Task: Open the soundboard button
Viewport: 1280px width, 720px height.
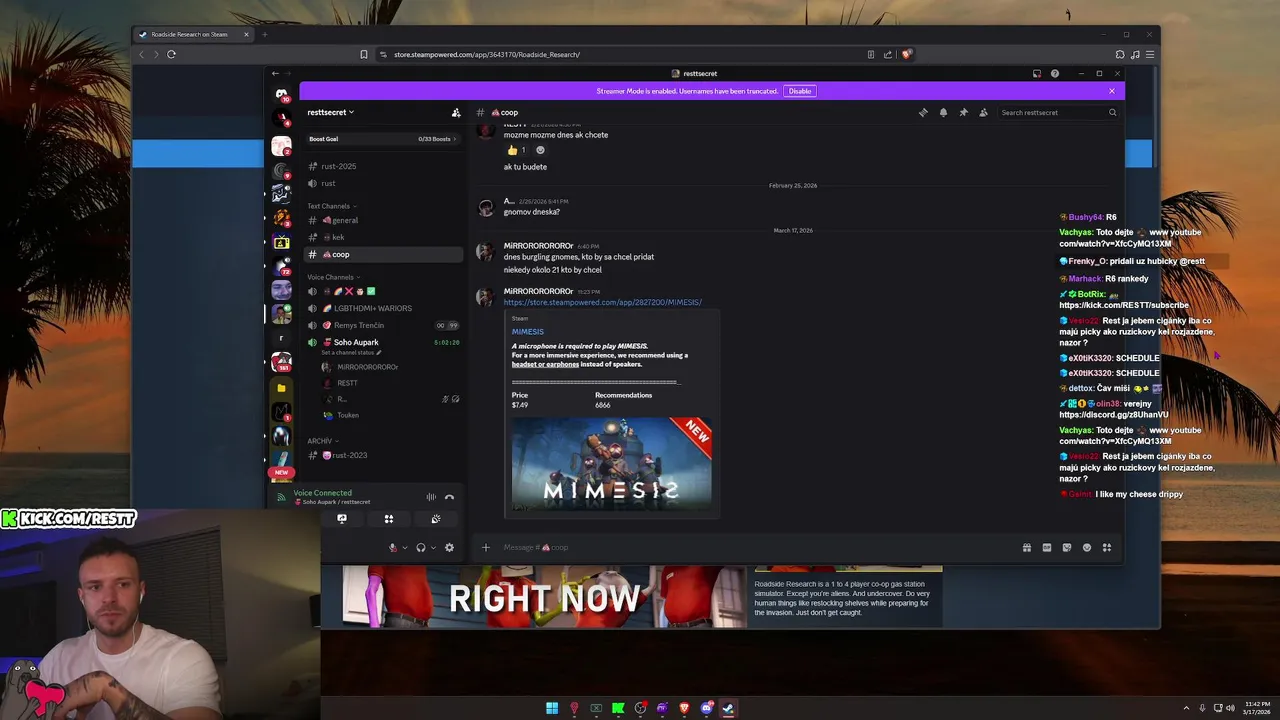Action: coord(436,519)
